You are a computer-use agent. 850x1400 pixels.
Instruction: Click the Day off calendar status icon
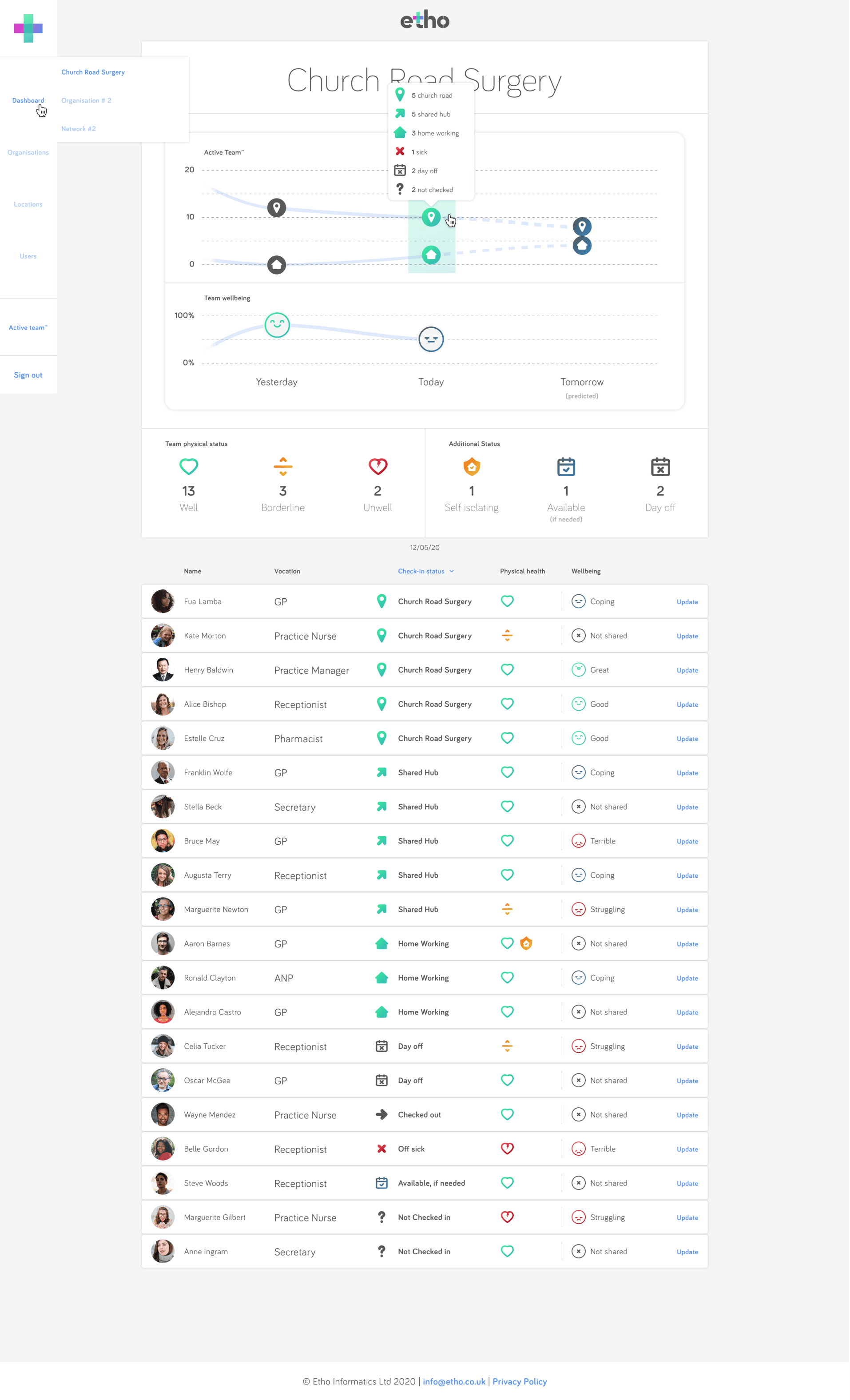(x=660, y=466)
